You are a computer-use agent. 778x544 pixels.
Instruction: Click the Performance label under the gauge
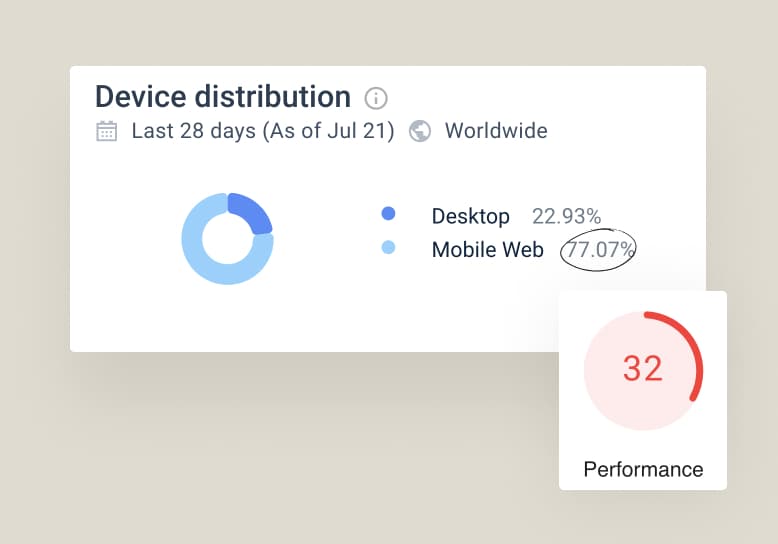tap(643, 469)
